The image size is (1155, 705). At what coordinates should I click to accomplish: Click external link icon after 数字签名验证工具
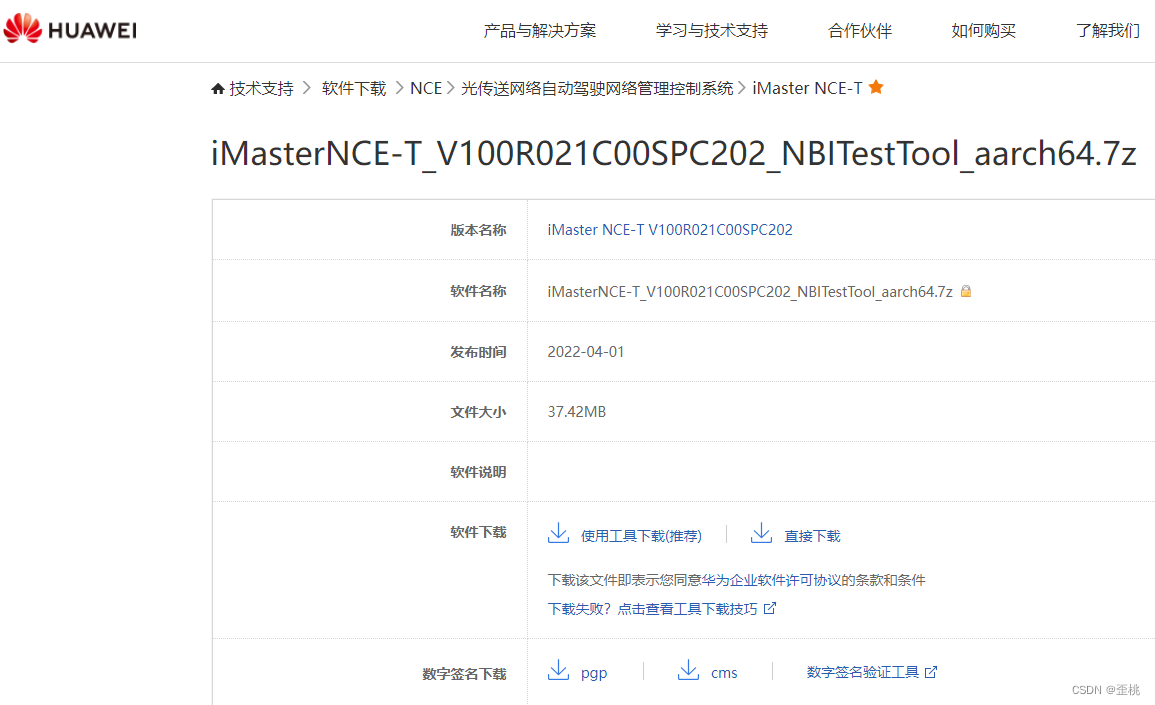pos(931,672)
